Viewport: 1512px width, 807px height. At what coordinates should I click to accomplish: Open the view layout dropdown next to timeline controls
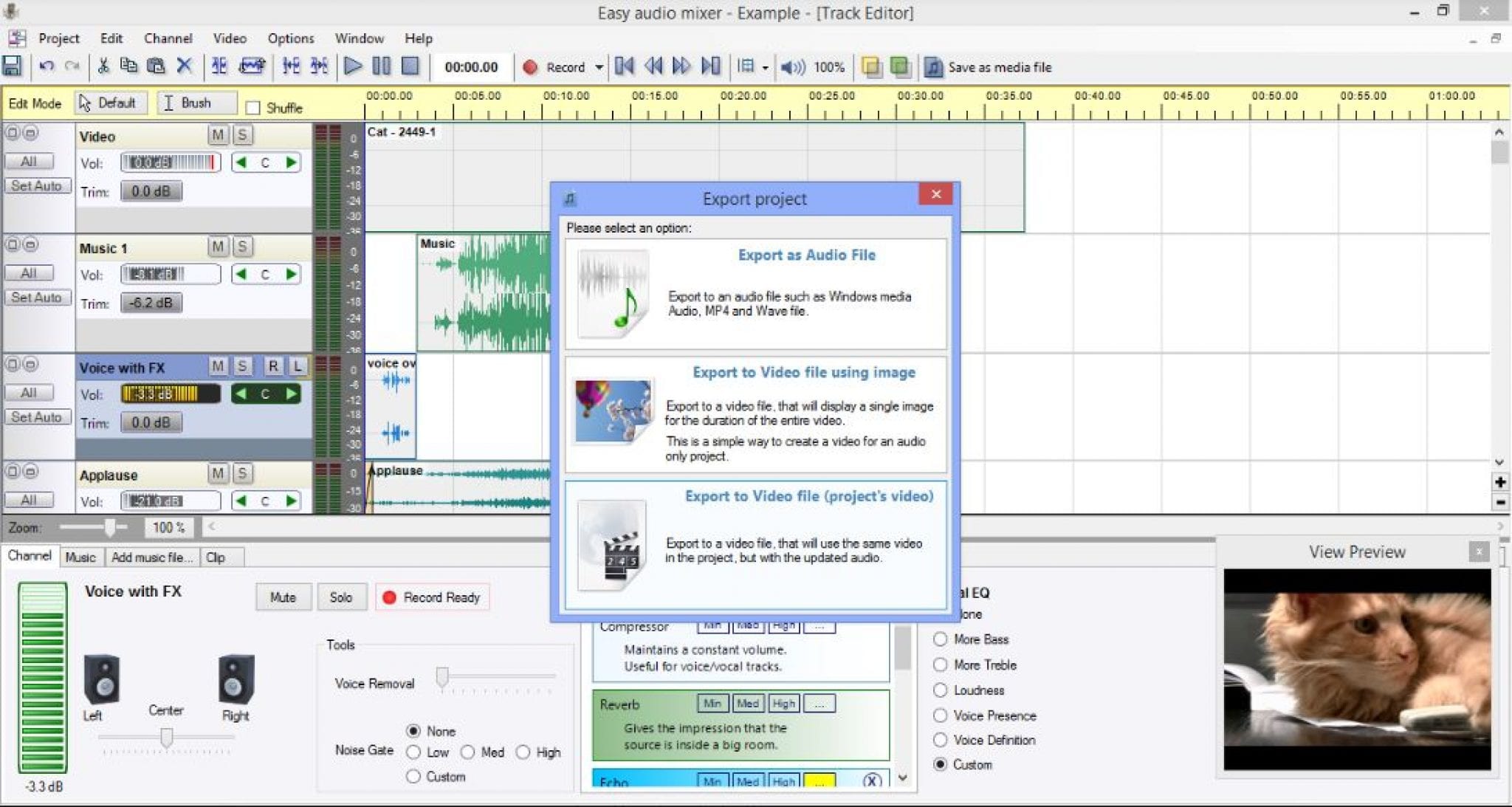[765, 67]
